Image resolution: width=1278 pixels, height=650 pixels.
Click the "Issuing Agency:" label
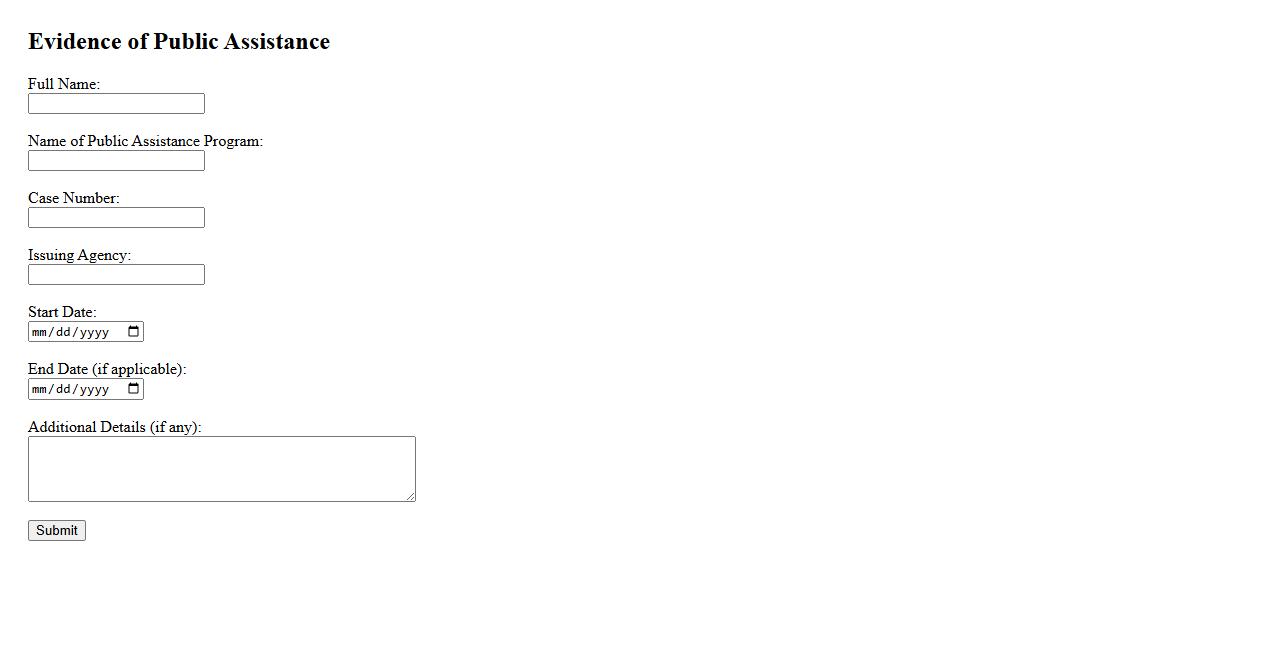[x=79, y=255]
